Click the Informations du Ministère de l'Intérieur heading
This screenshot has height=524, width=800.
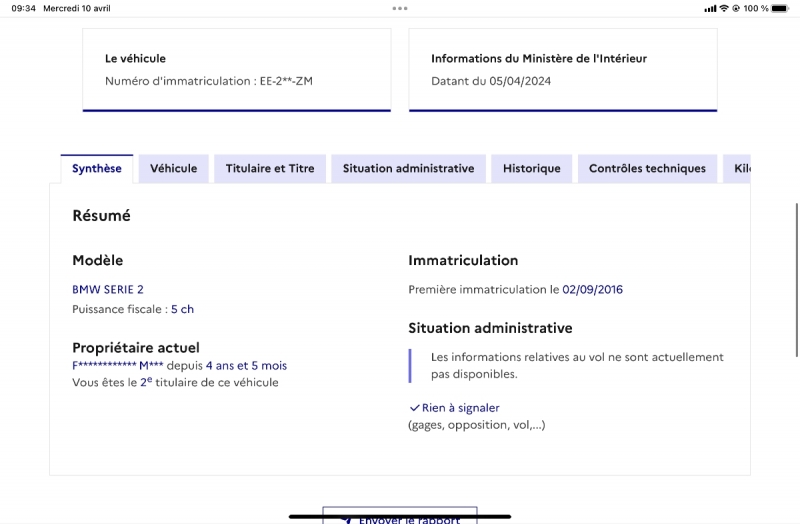tap(539, 58)
